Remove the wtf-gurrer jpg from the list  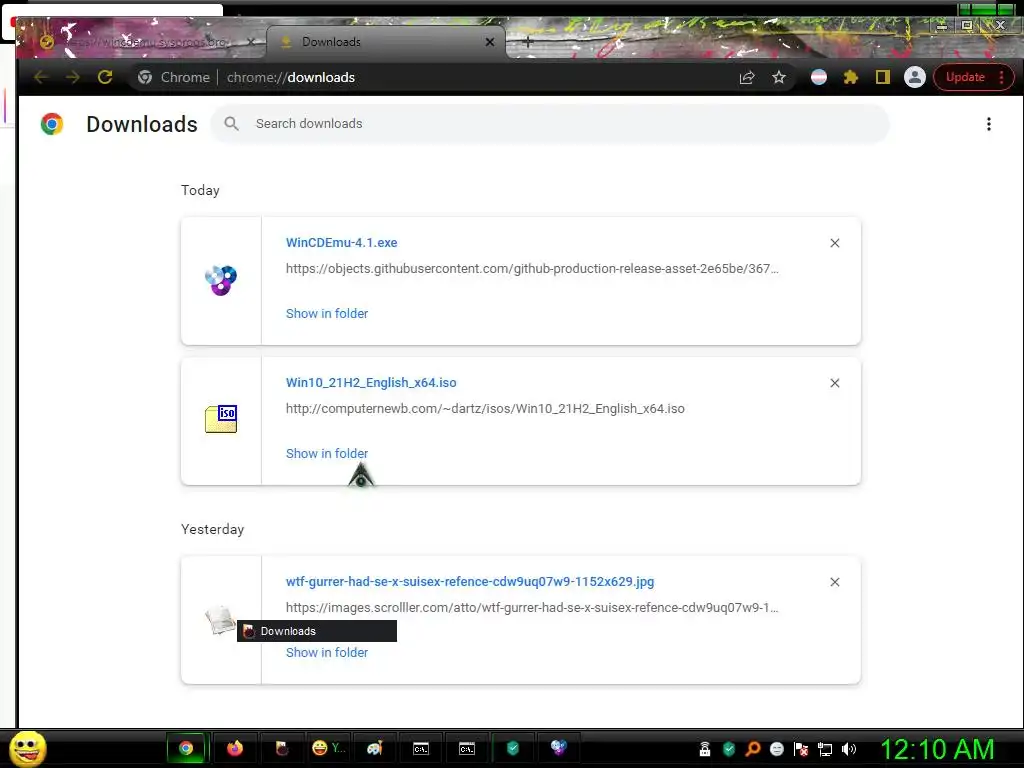[x=835, y=582]
